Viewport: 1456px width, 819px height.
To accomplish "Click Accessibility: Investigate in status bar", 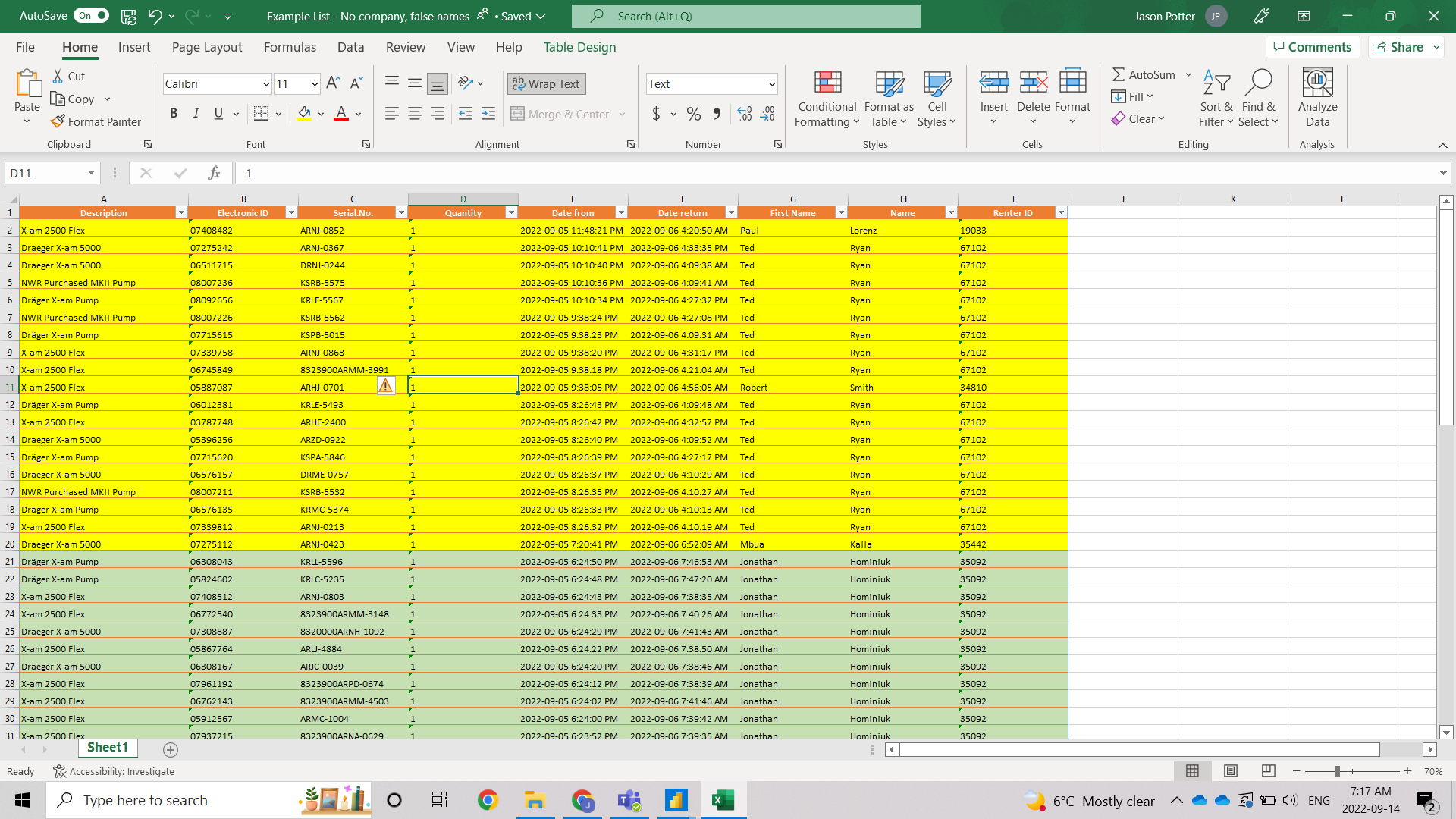I will point(114,771).
